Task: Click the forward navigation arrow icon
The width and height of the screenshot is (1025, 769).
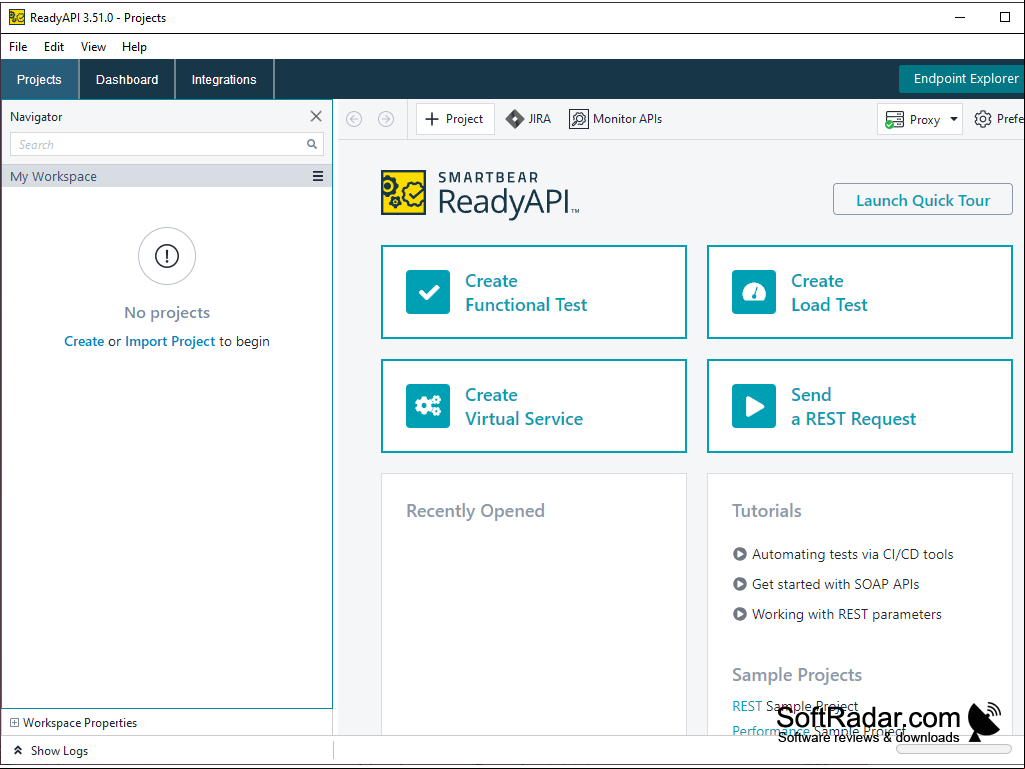Action: [386, 119]
